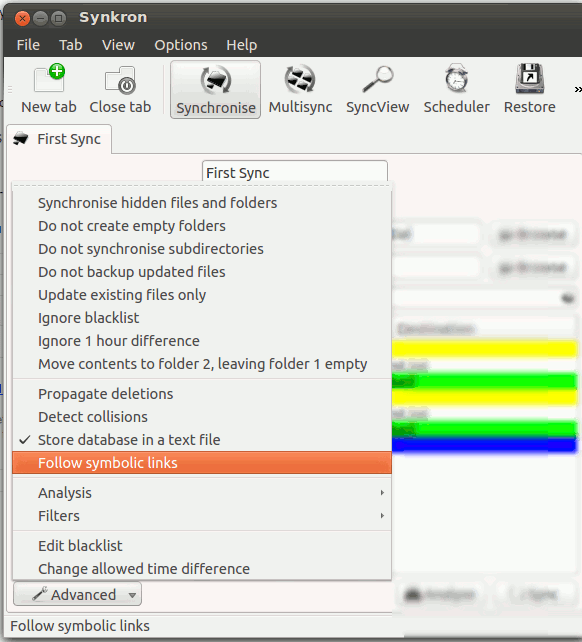
Task: Maximize the Synkron window
Action: (x=59, y=18)
